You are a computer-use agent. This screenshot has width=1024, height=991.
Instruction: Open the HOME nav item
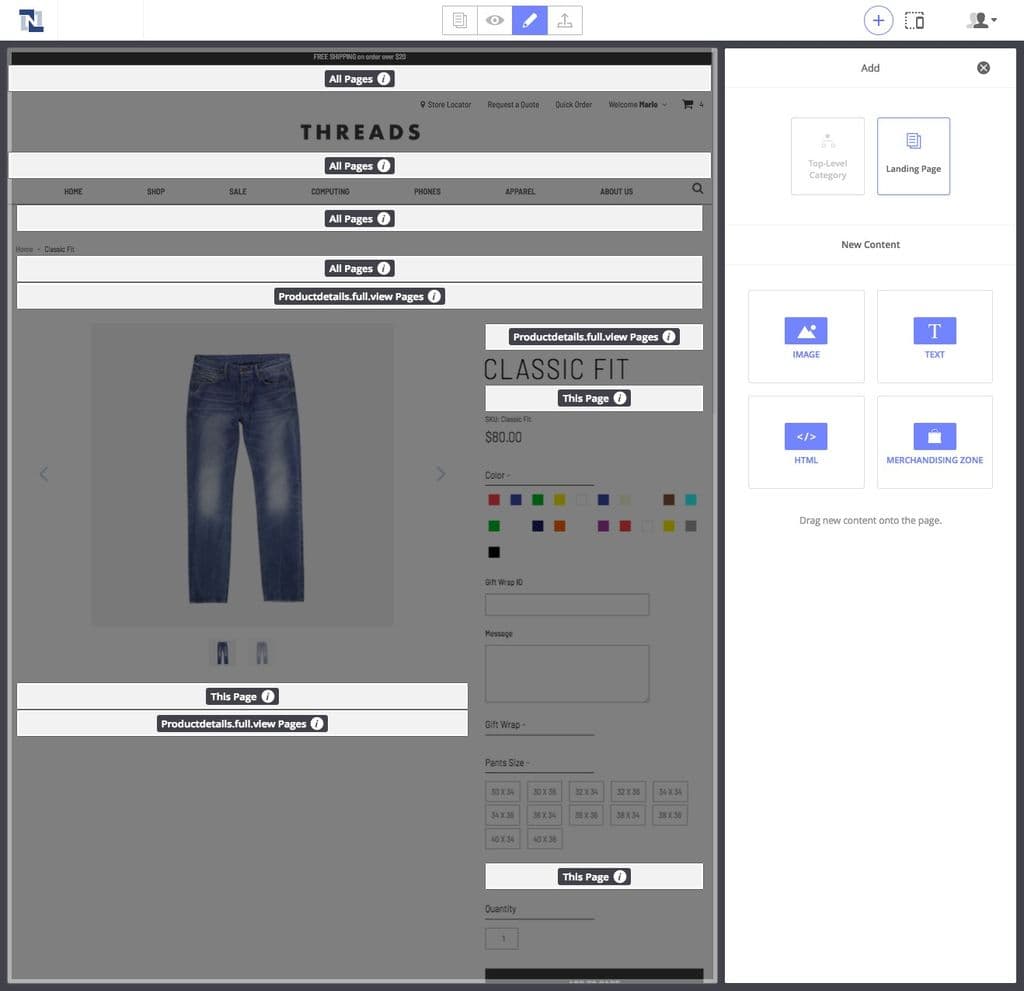click(x=73, y=191)
